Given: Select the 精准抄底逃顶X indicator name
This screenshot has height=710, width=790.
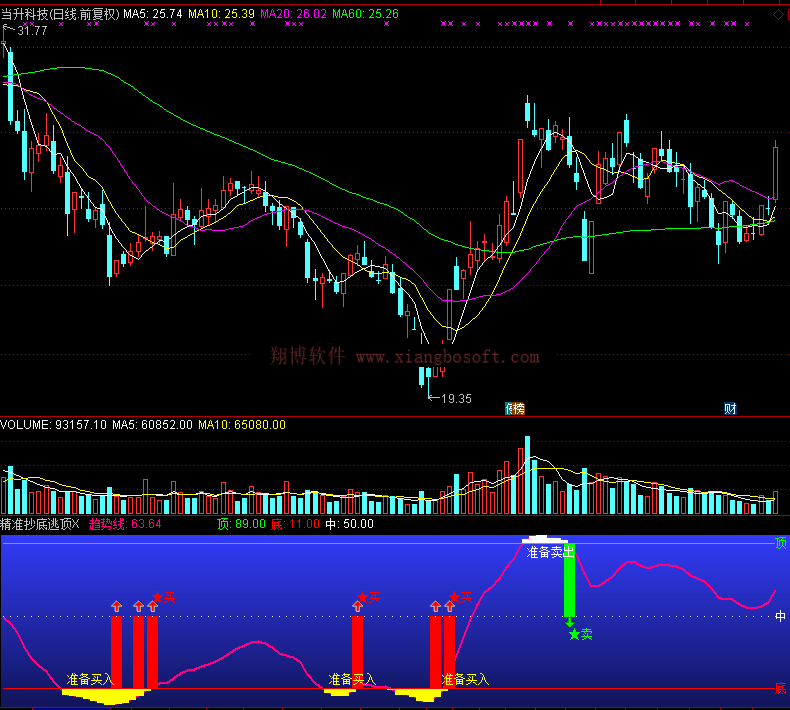Looking at the screenshot, I should 40,523.
